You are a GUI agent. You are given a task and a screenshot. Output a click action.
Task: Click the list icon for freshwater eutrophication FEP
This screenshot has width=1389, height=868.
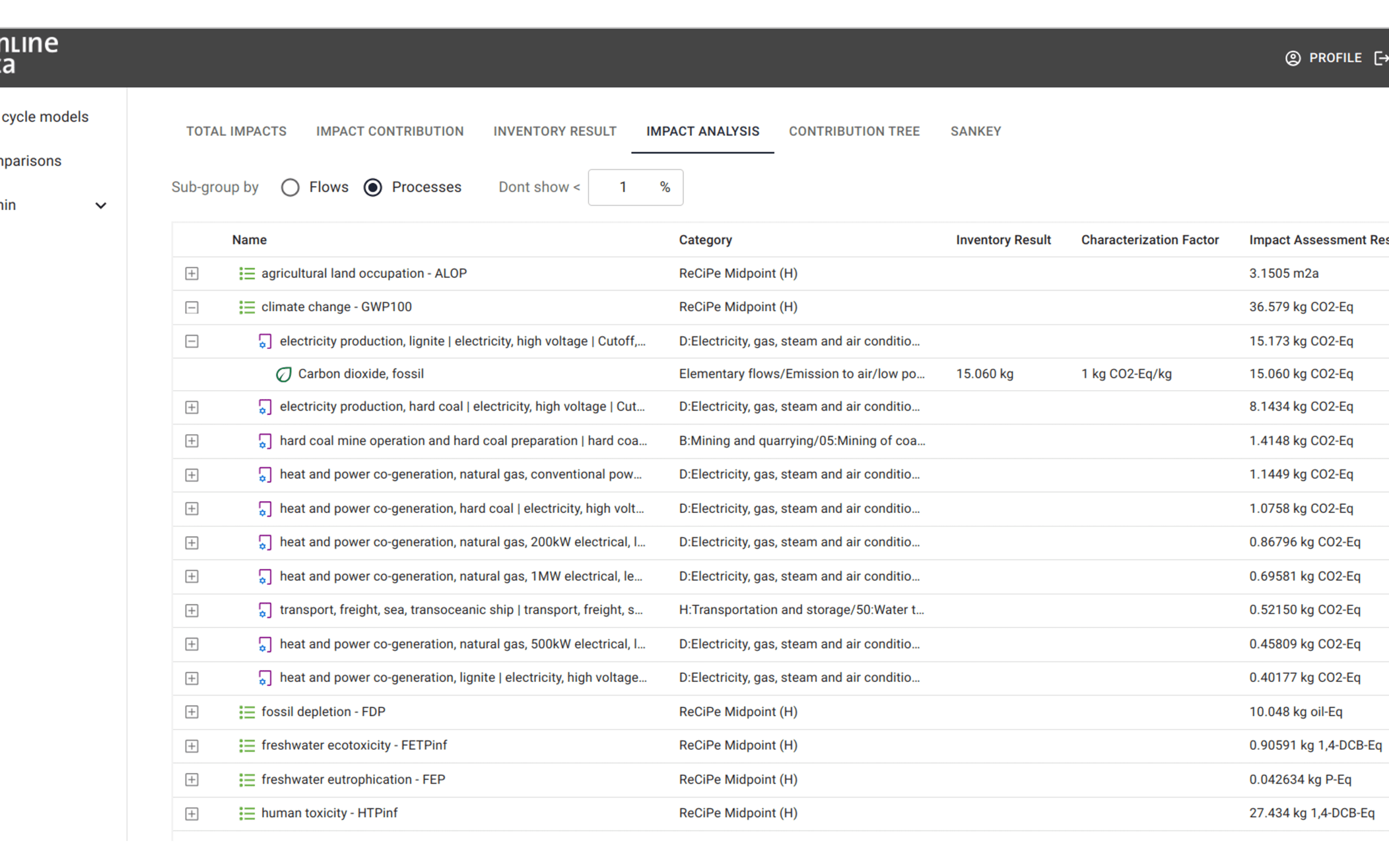tap(247, 780)
